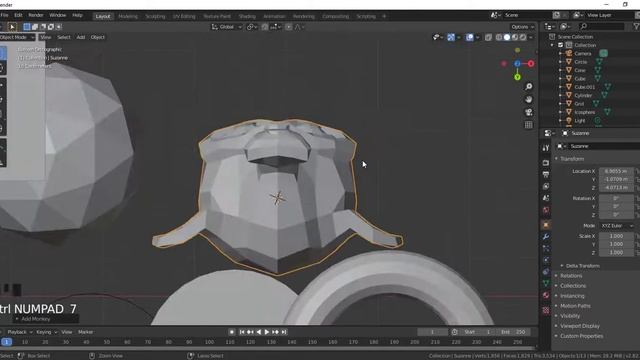
Task: Jump to the timeline start frame
Action: 242,332
